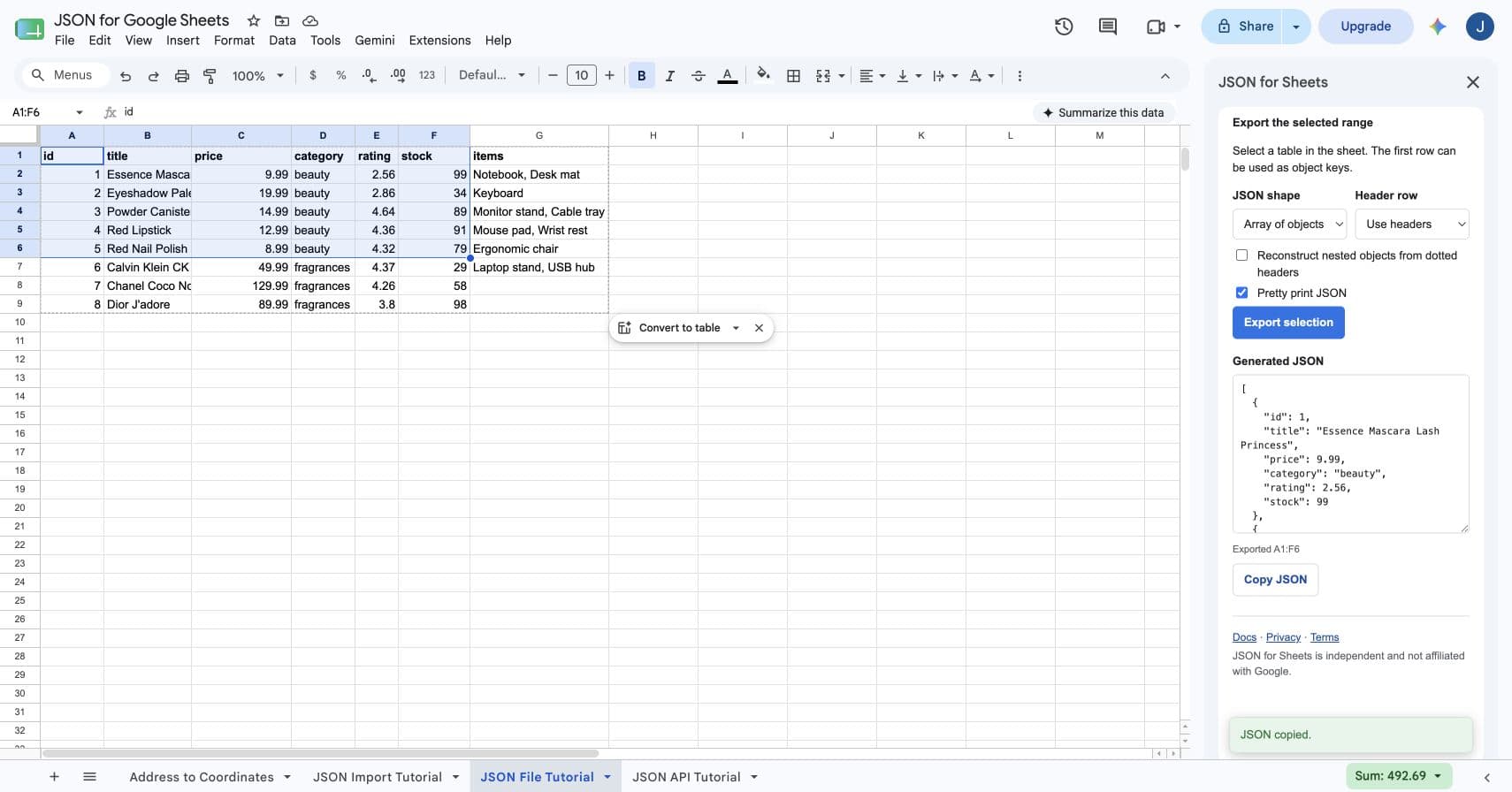Click the Copy JSON button
This screenshot has width=1512, height=792.
coord(1275,580)
